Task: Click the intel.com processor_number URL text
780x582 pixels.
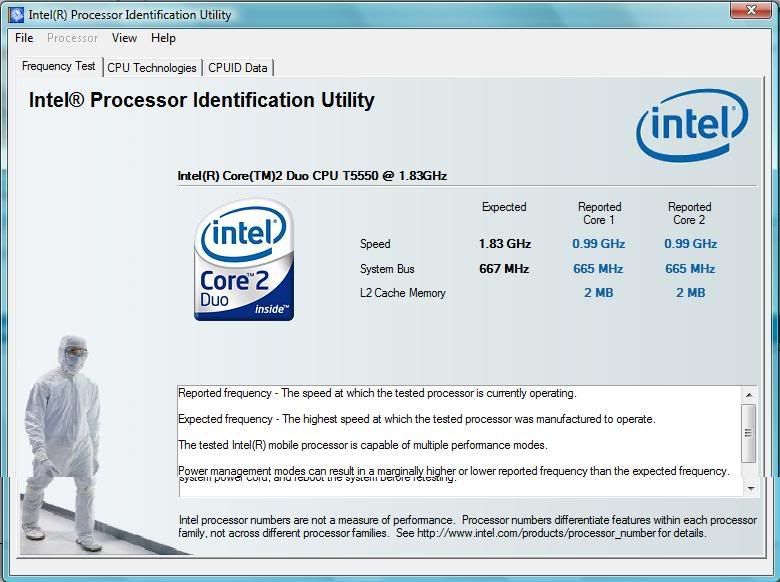Action: [536, 533]
